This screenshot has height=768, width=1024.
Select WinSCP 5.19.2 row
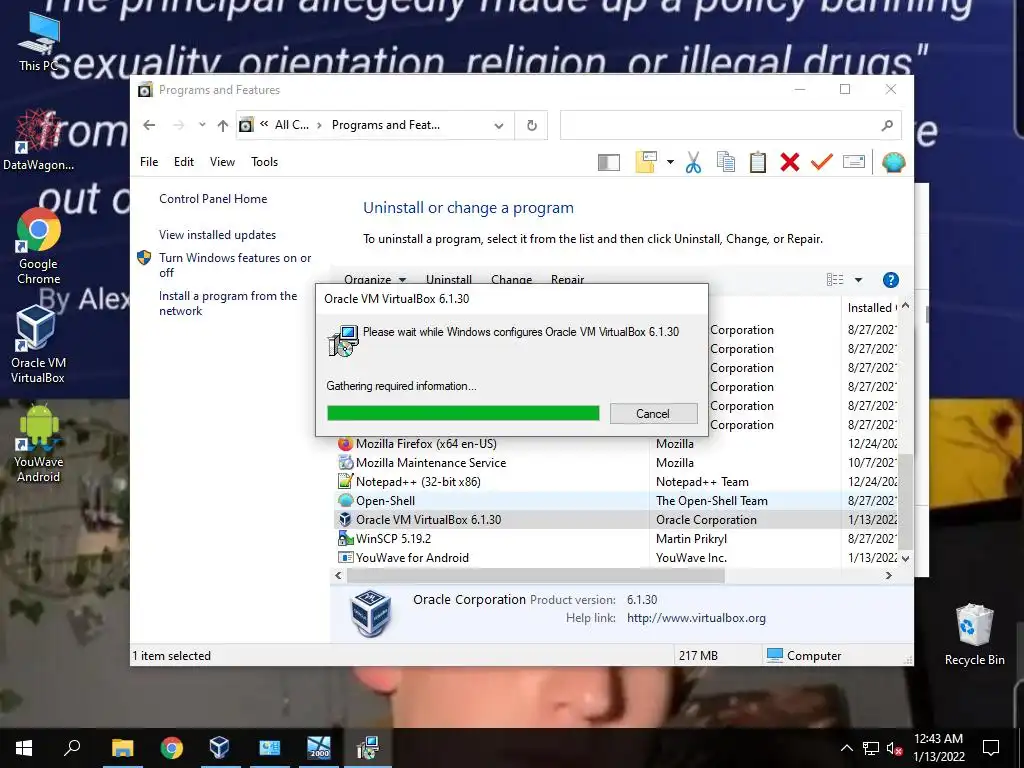click(617, 539)
